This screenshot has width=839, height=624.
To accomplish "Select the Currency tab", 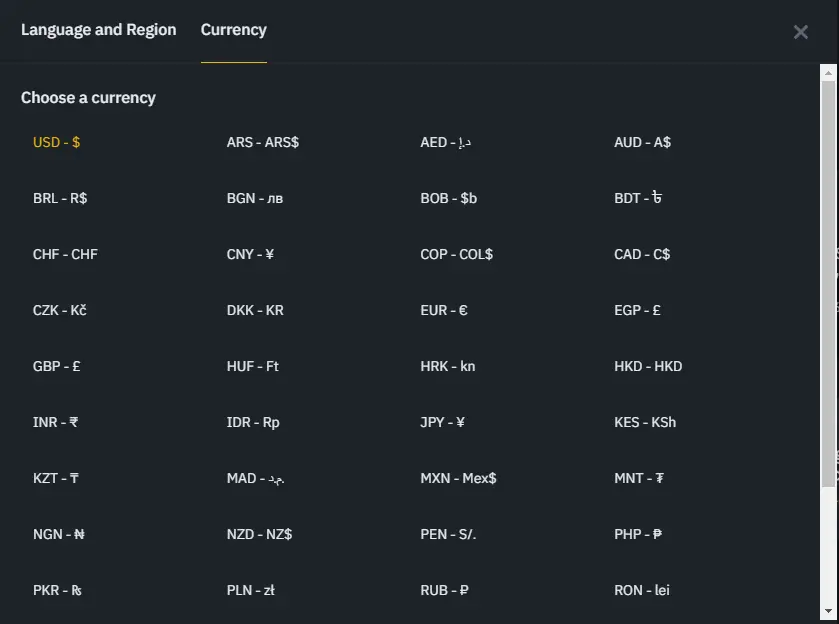I will click(234, 30).
